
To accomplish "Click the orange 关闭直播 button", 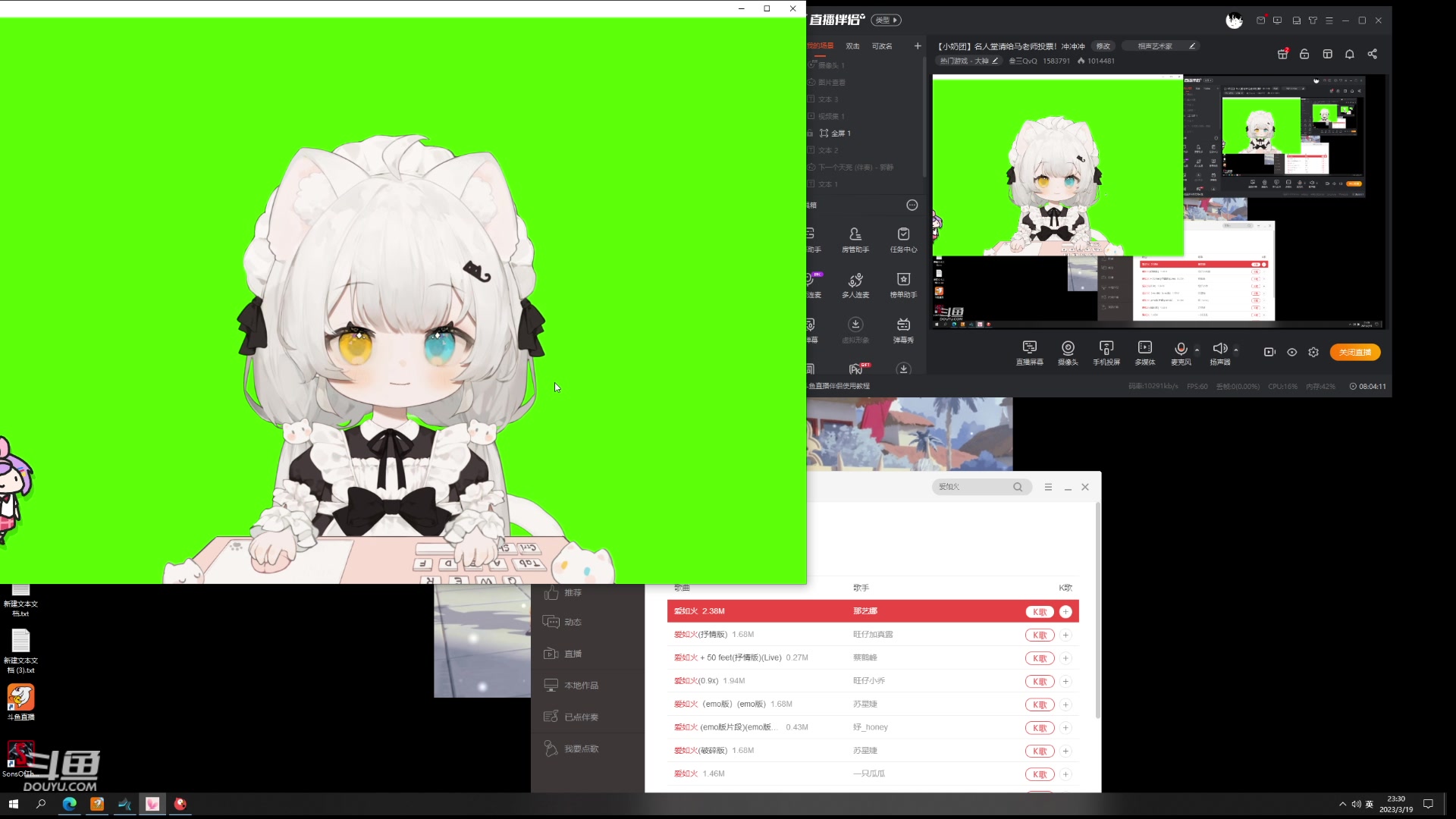I will (x=1354, y=352).
